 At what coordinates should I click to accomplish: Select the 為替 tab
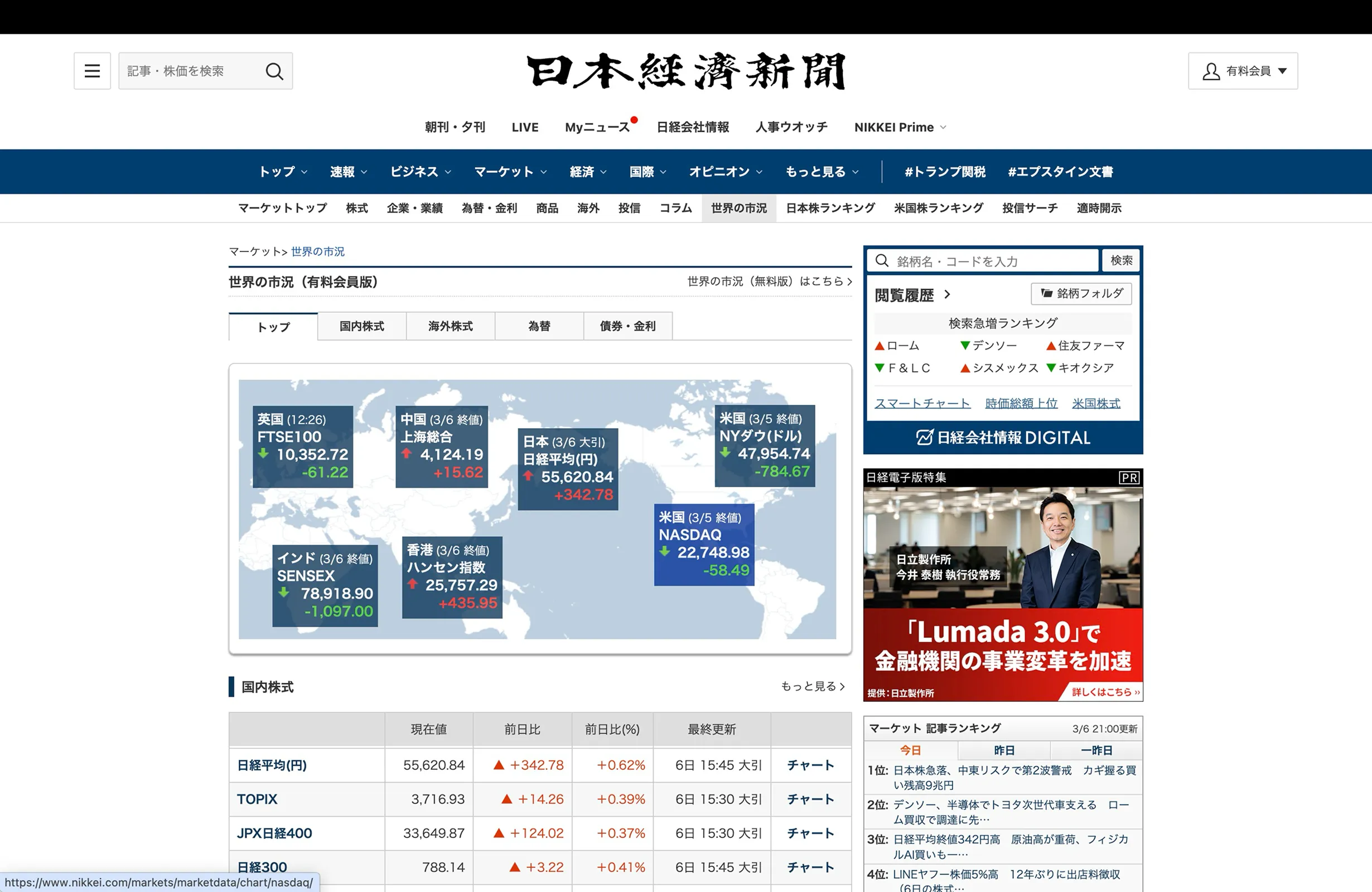coord(539,326)
